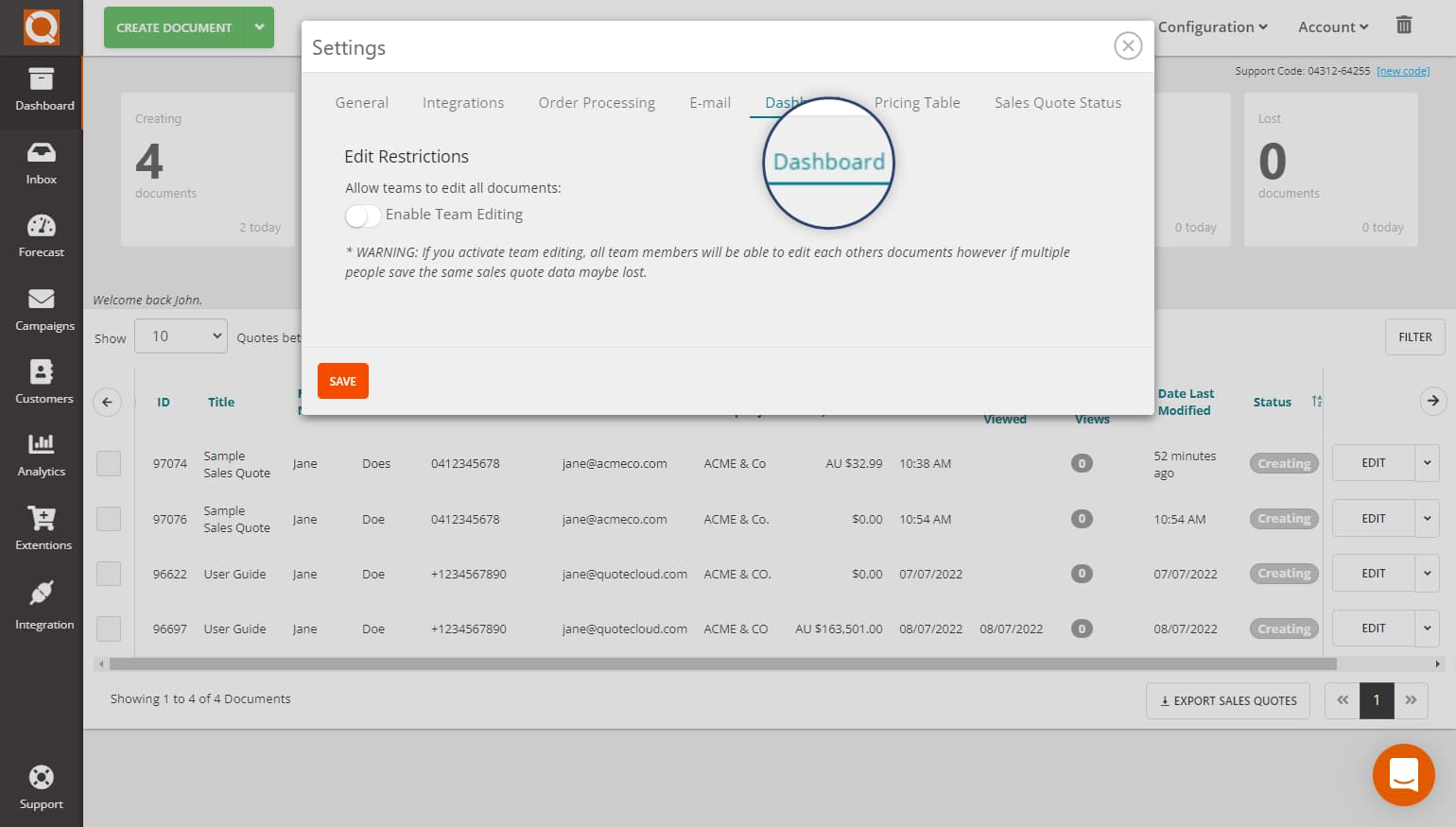
Task: Check the row checkbox for document 97074
Action: pyautogui.click(x=109, y=463)
